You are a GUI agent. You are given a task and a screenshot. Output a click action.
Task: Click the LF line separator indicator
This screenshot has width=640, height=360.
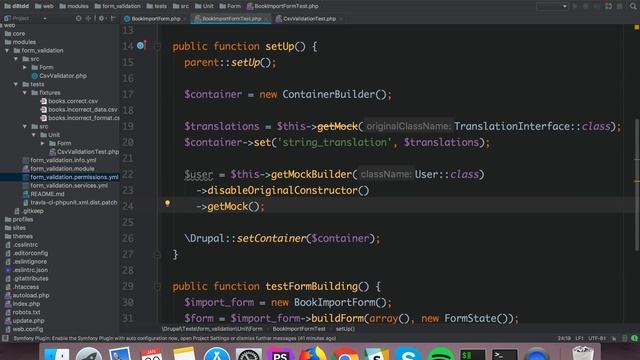pyautogui.click(x=579, y=338)
